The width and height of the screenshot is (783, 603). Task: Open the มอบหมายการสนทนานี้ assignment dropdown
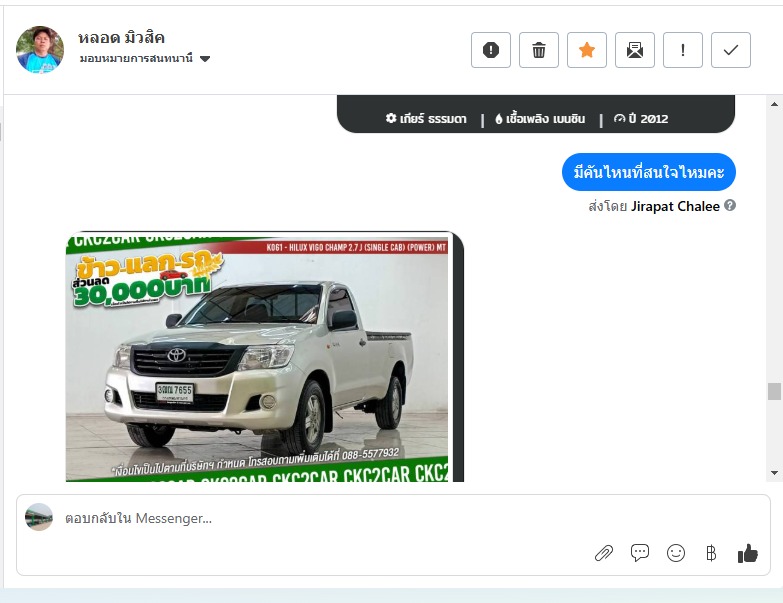tap(145, 58)
